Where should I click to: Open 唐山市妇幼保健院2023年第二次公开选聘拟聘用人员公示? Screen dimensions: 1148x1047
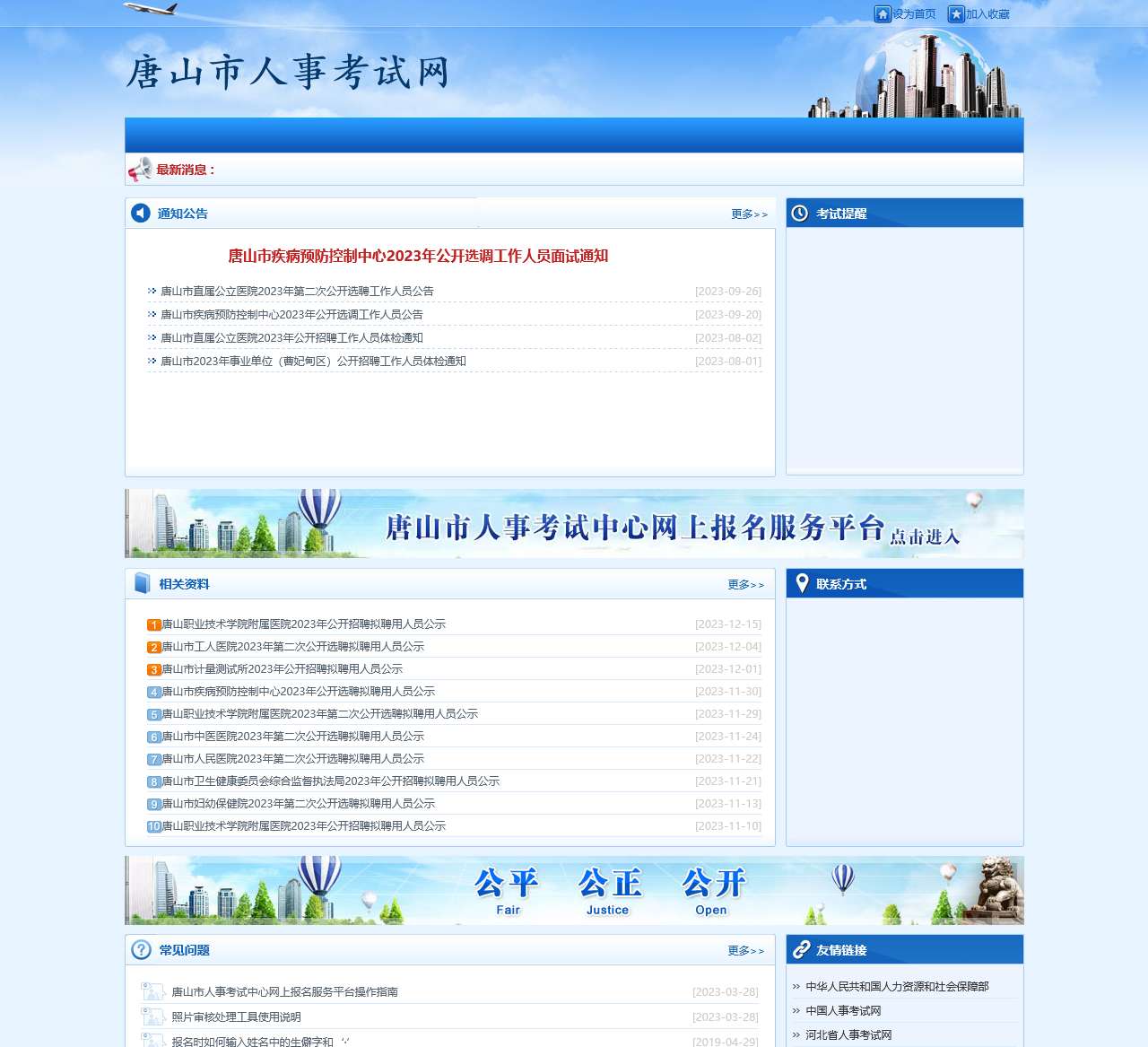pyautogui.click(x=299, y=803)
